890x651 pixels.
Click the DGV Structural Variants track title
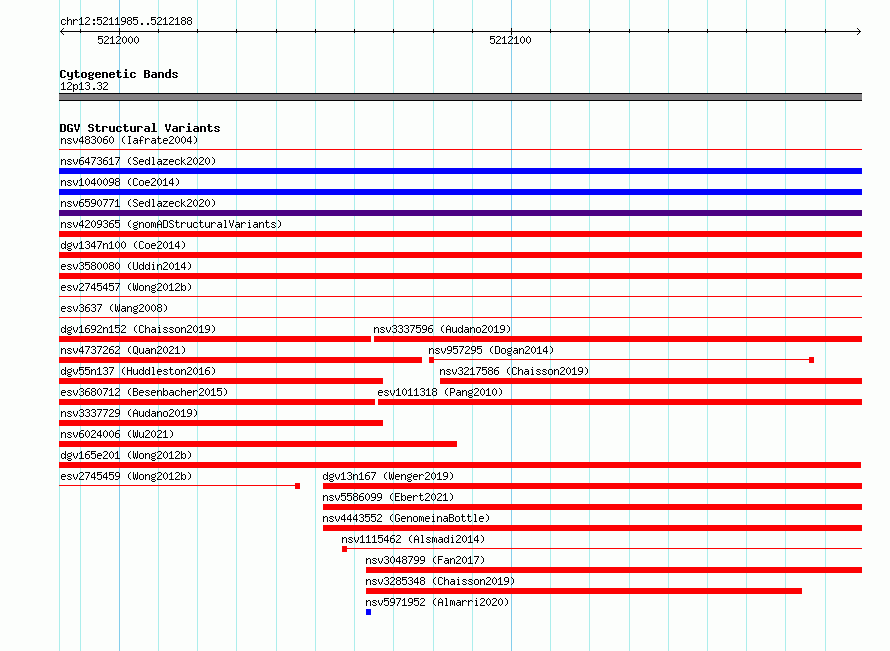(140, 128)
